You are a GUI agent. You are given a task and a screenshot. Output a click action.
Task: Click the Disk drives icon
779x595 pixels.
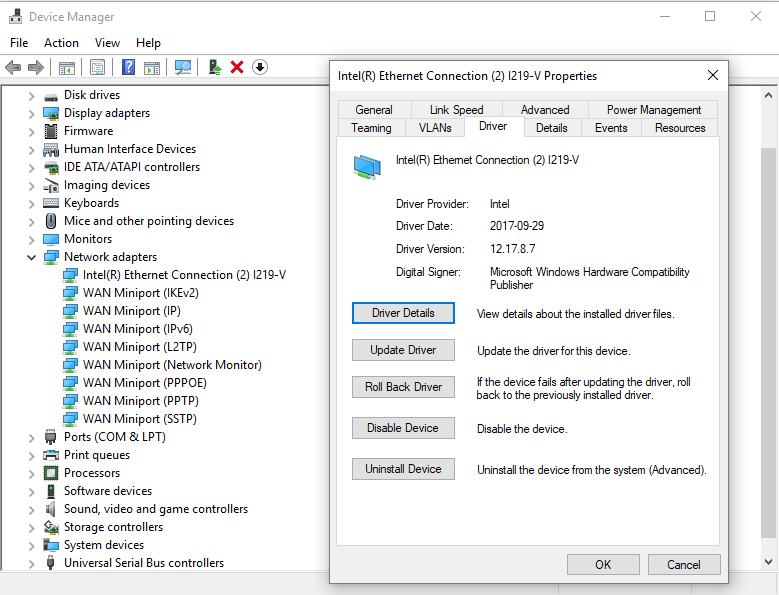pos(51,95)
